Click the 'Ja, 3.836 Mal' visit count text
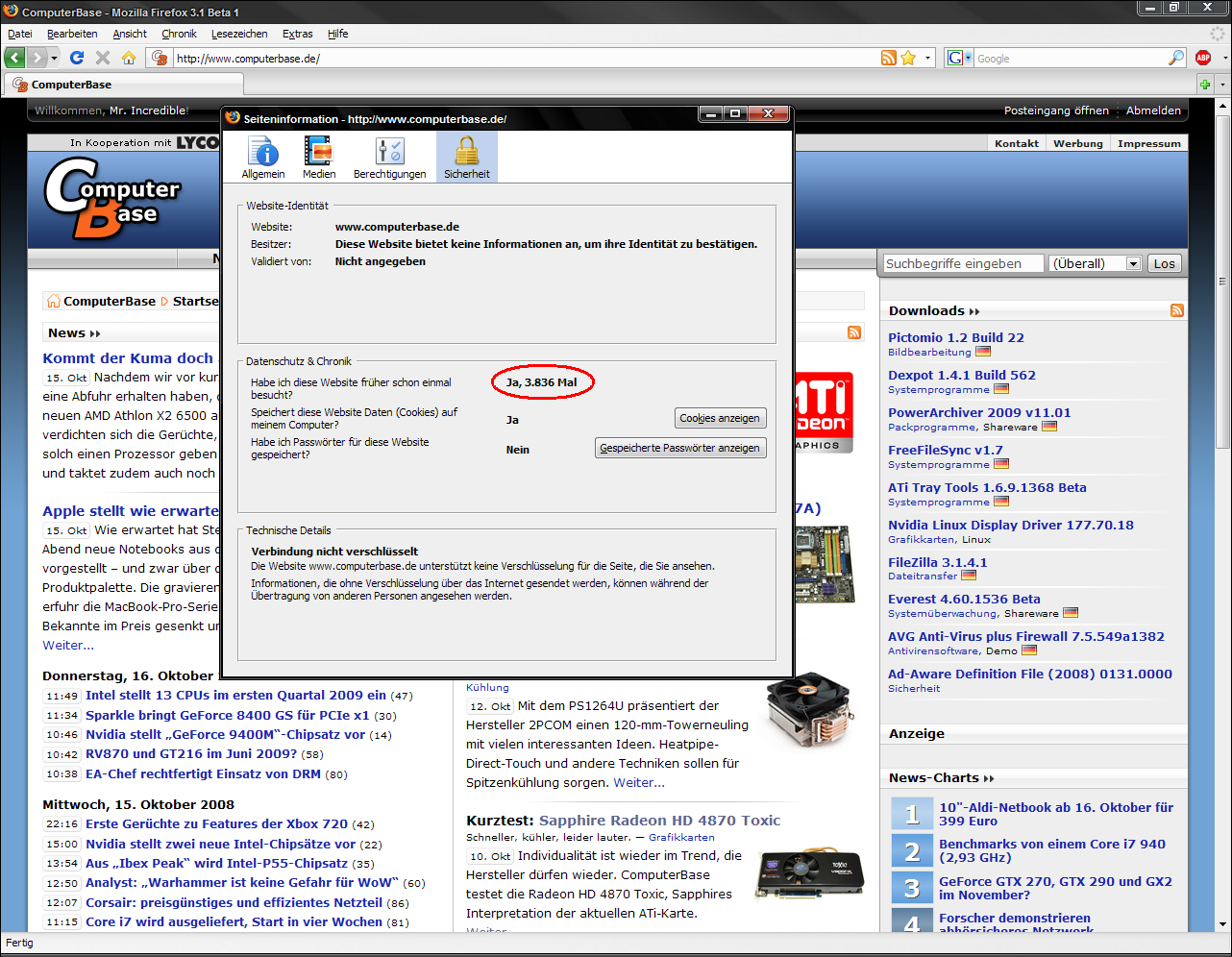Image resolution: width=1232 pixels, height=957 pixels. 542,382
